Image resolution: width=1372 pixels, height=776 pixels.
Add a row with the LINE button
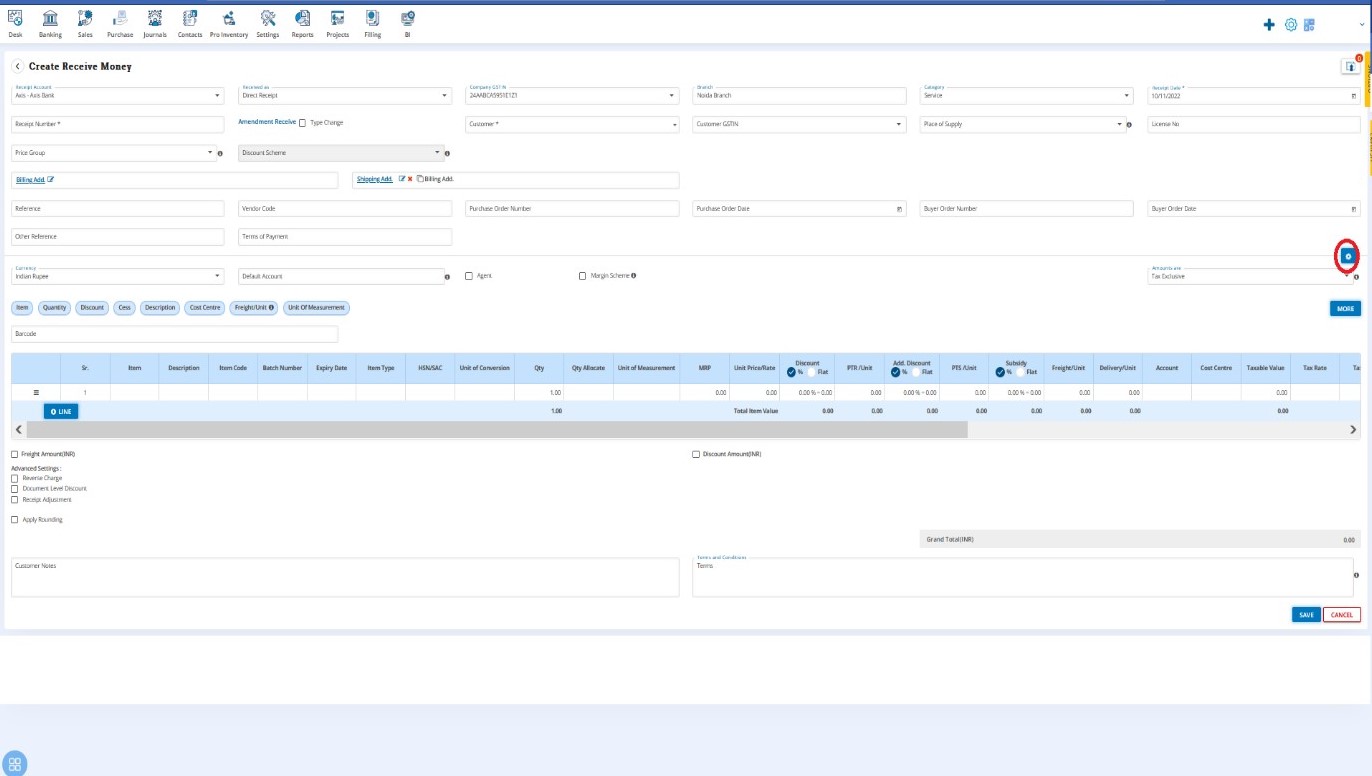point(61,411)
